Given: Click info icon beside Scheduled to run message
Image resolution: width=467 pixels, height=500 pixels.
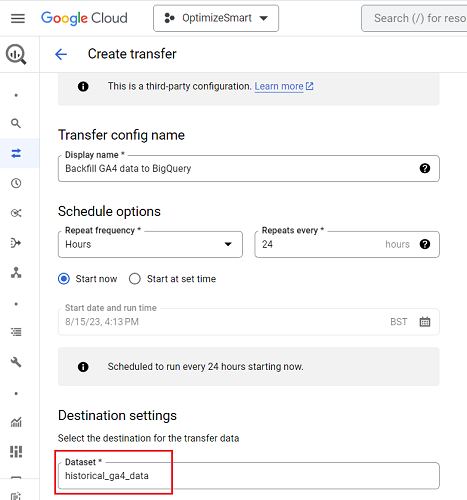Looking at the screenshot, I should pyautogui.click(x=83, y=367).
